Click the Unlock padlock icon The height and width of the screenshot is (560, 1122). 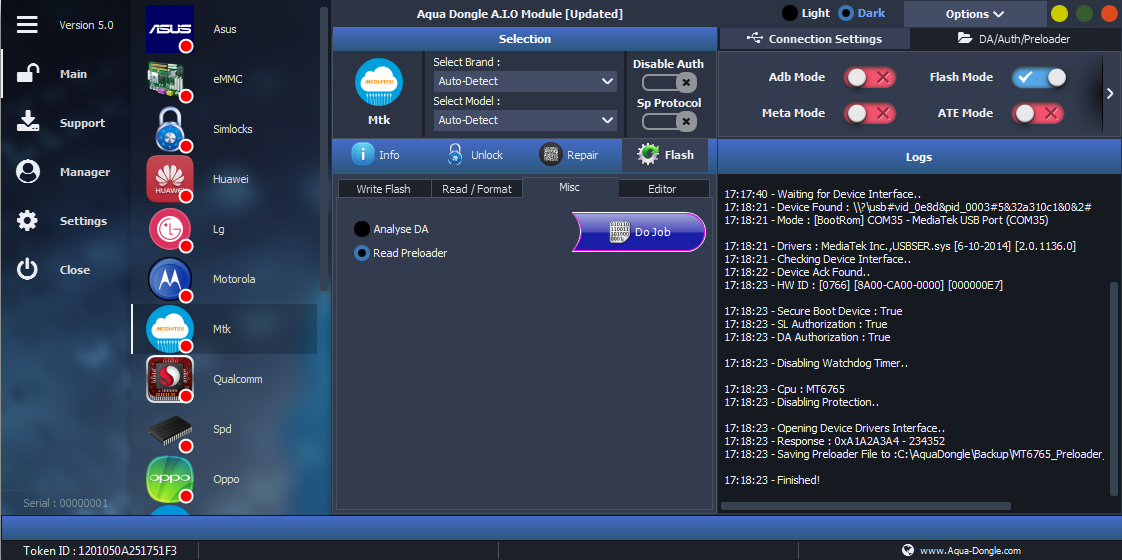(x=454, y=154)
